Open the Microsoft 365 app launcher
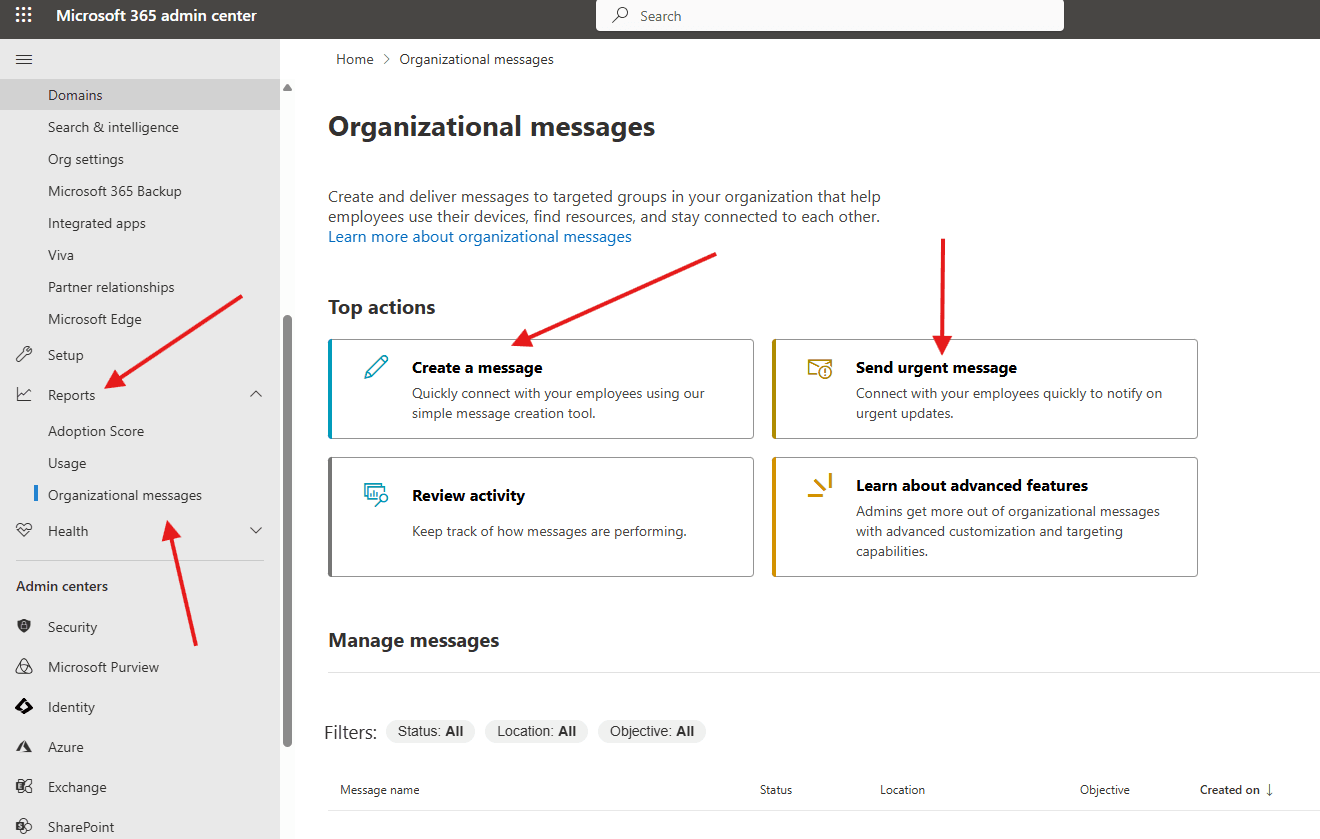Image resolution: width=1320 pixels, height=839 pixels. coord(23,15)
